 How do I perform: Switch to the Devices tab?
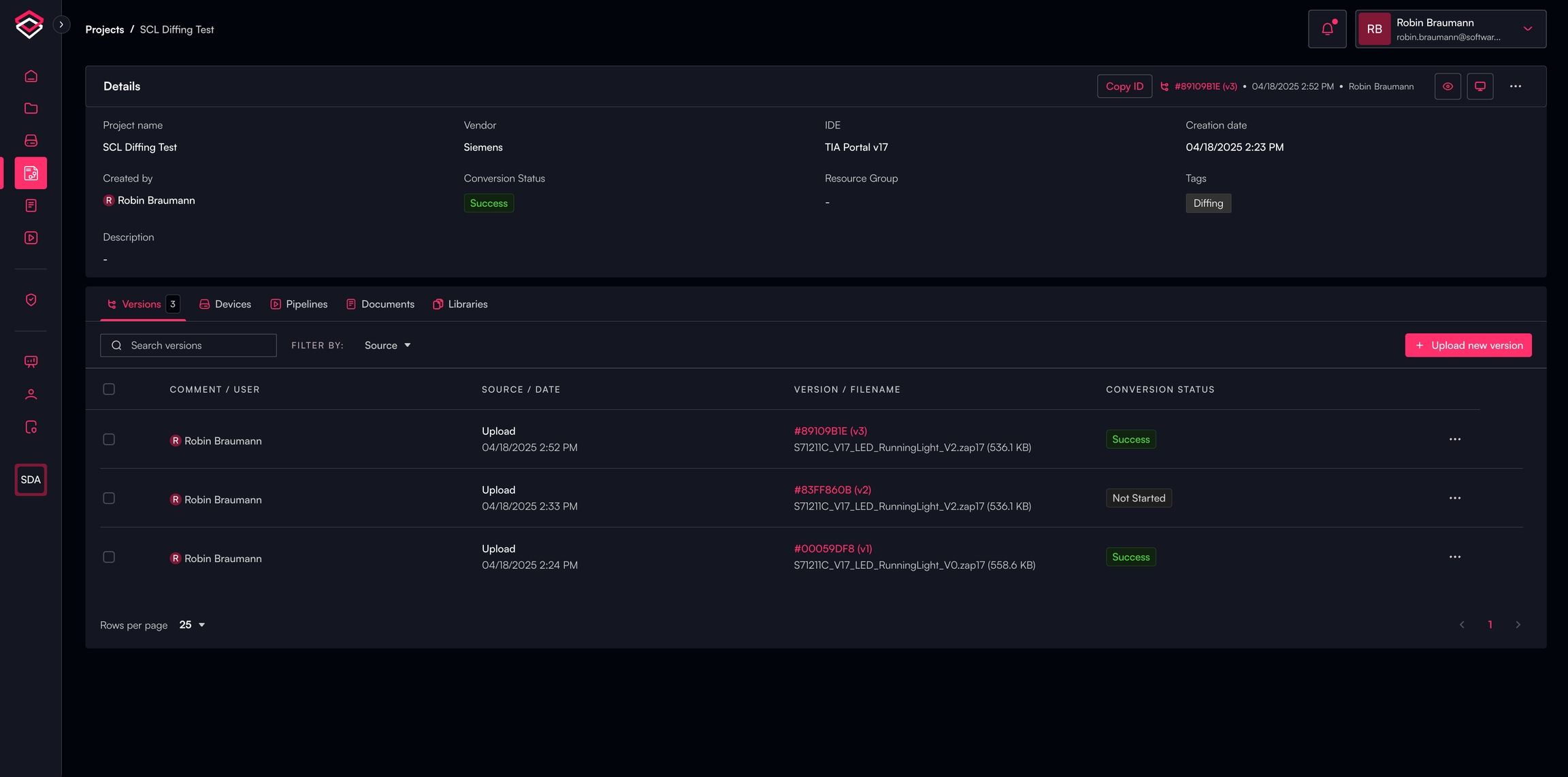pyautogui.click(x=225, y=304)
